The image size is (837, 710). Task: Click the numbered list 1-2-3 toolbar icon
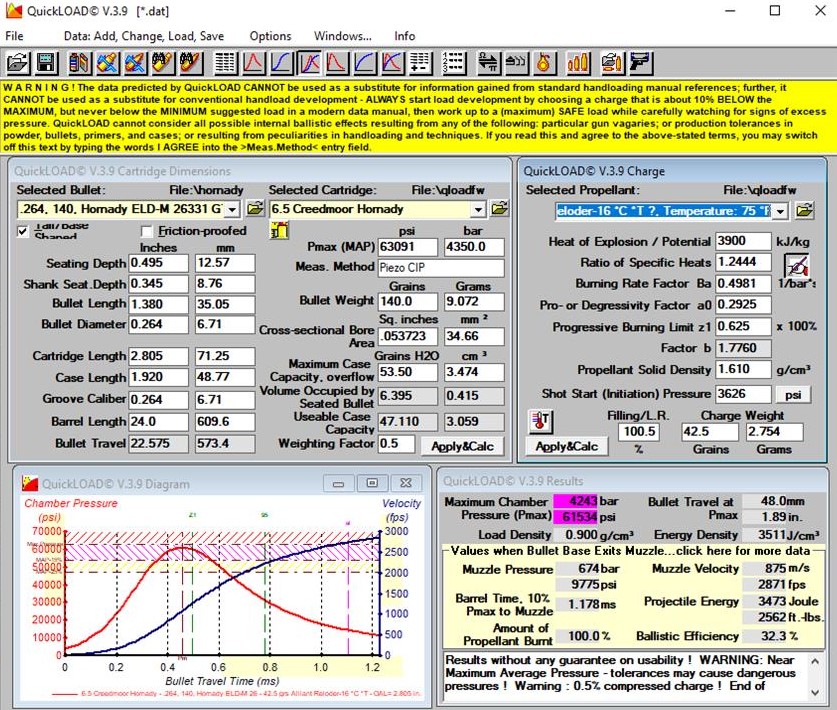454,63
